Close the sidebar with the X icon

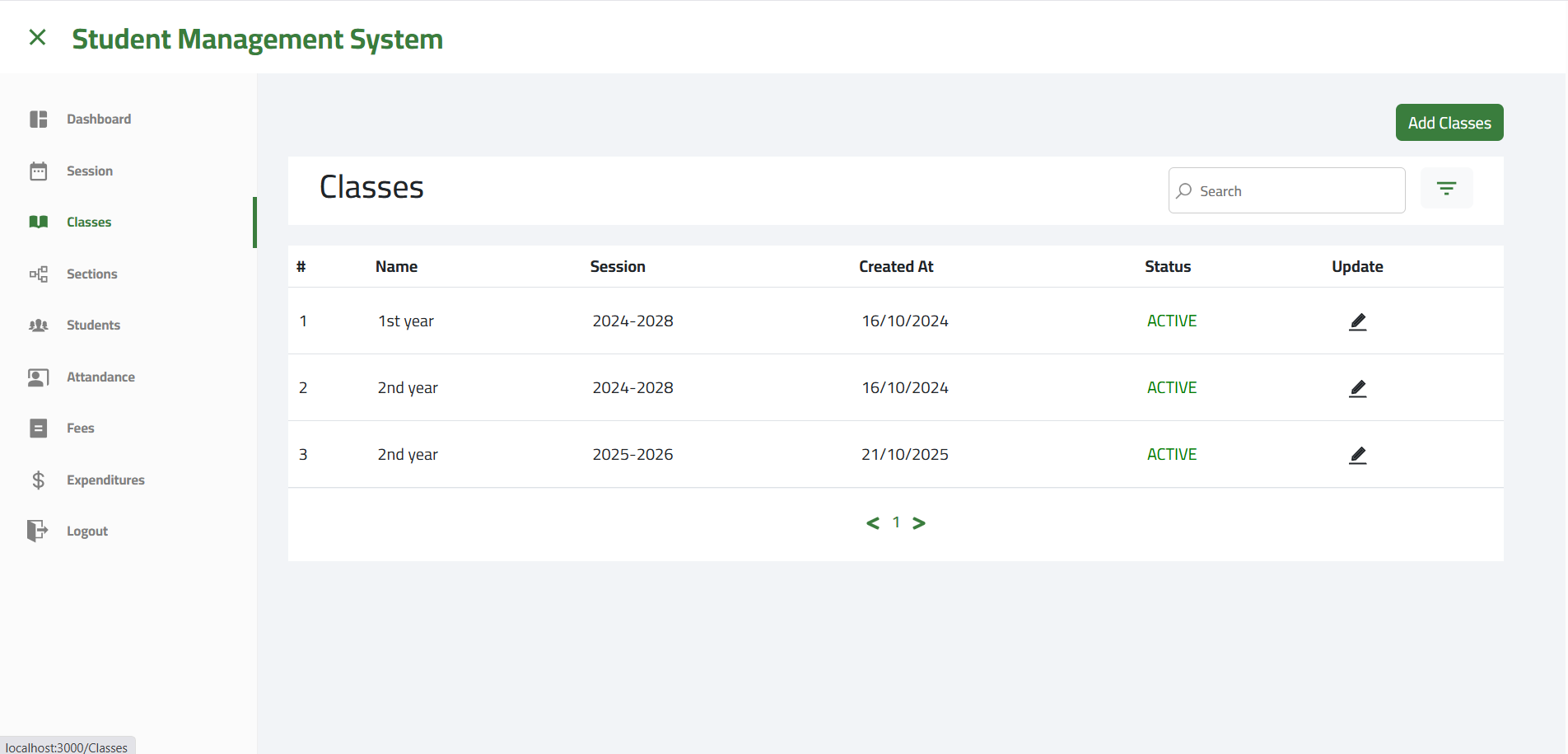[37, 37]
